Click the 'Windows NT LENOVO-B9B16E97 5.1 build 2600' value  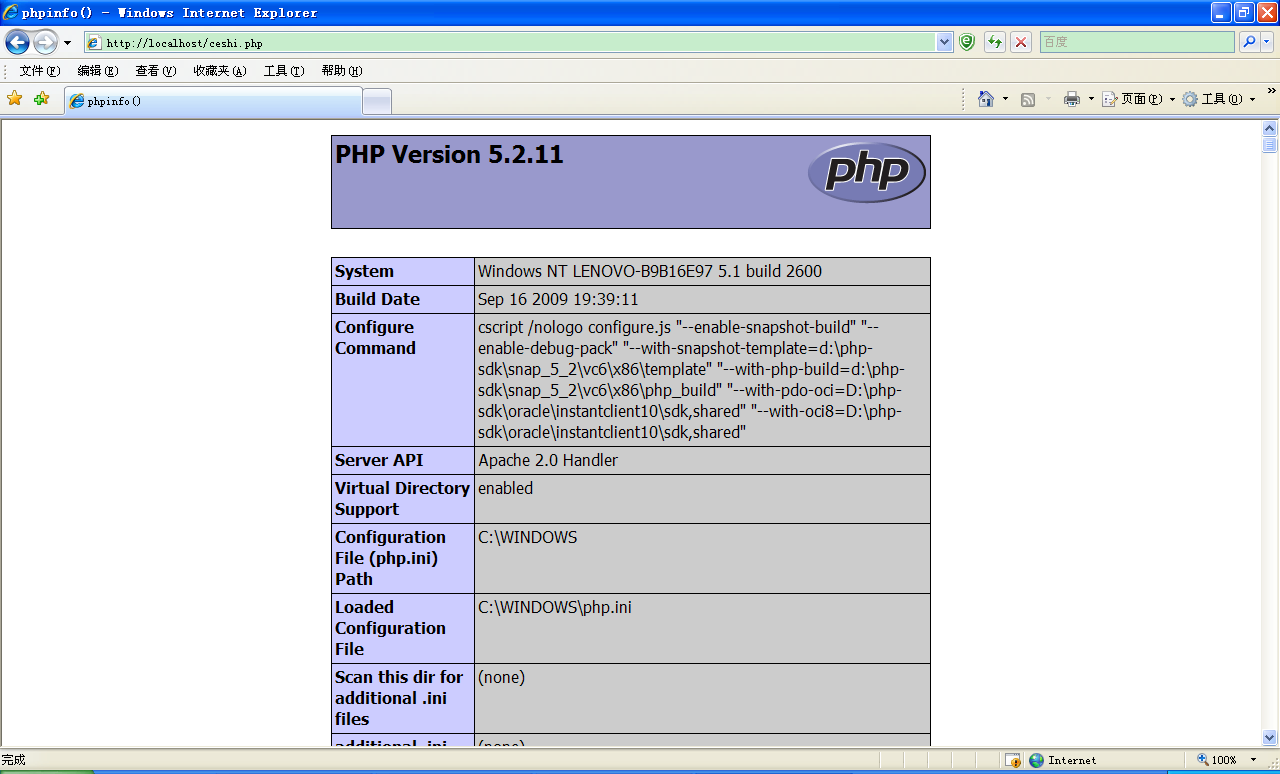(x=650, y=271)
